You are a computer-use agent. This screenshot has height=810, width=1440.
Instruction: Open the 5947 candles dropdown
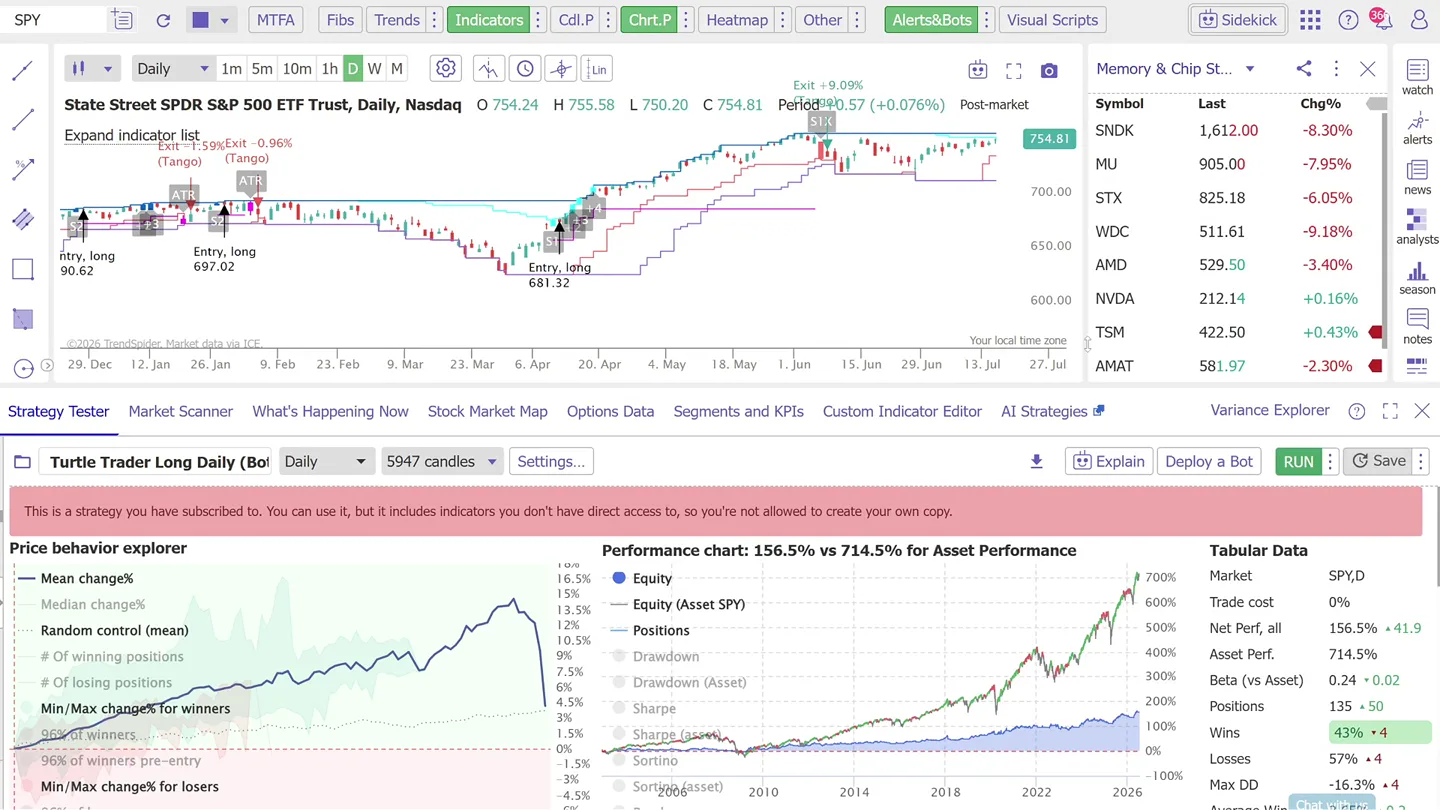tap(441, 461)
